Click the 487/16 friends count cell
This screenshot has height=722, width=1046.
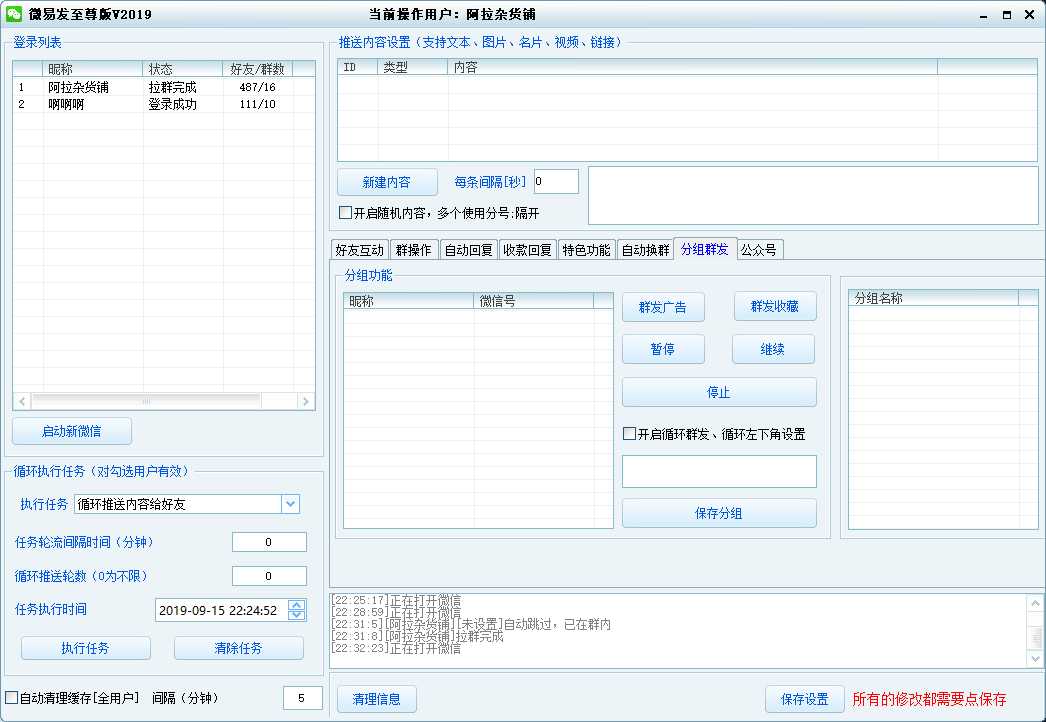pyautogui.click(x=257, y=87)
